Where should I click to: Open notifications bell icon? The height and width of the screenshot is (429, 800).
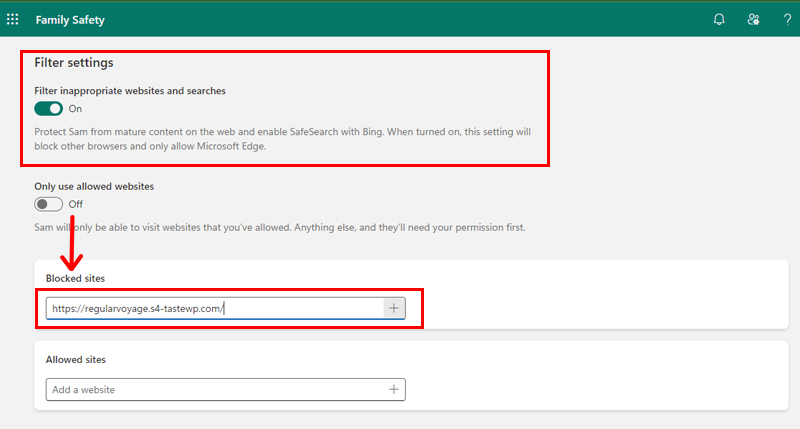tap(719, 19)
